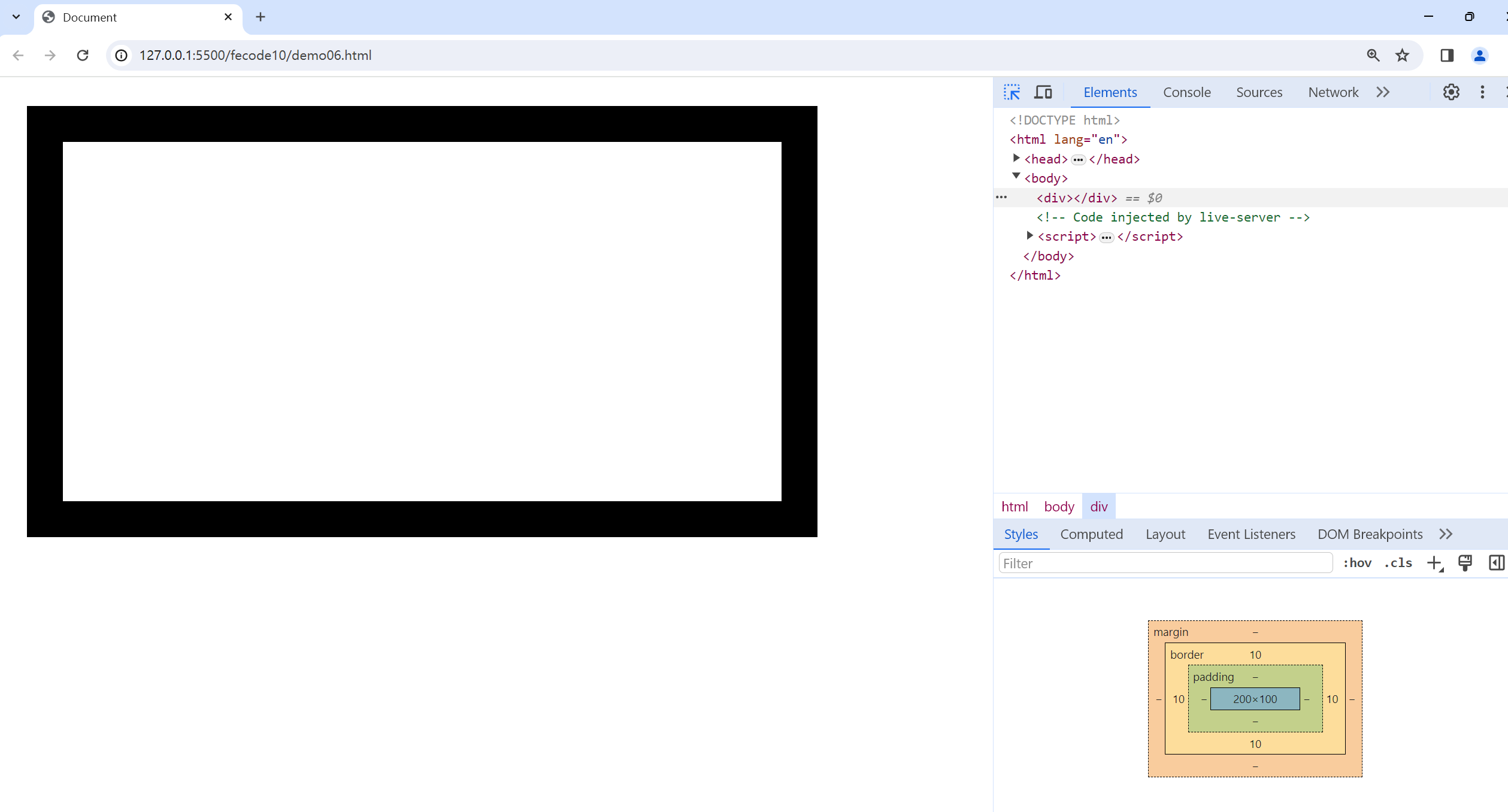
Task: Select the live-server comment node
Action: (x=1173, y=217)
